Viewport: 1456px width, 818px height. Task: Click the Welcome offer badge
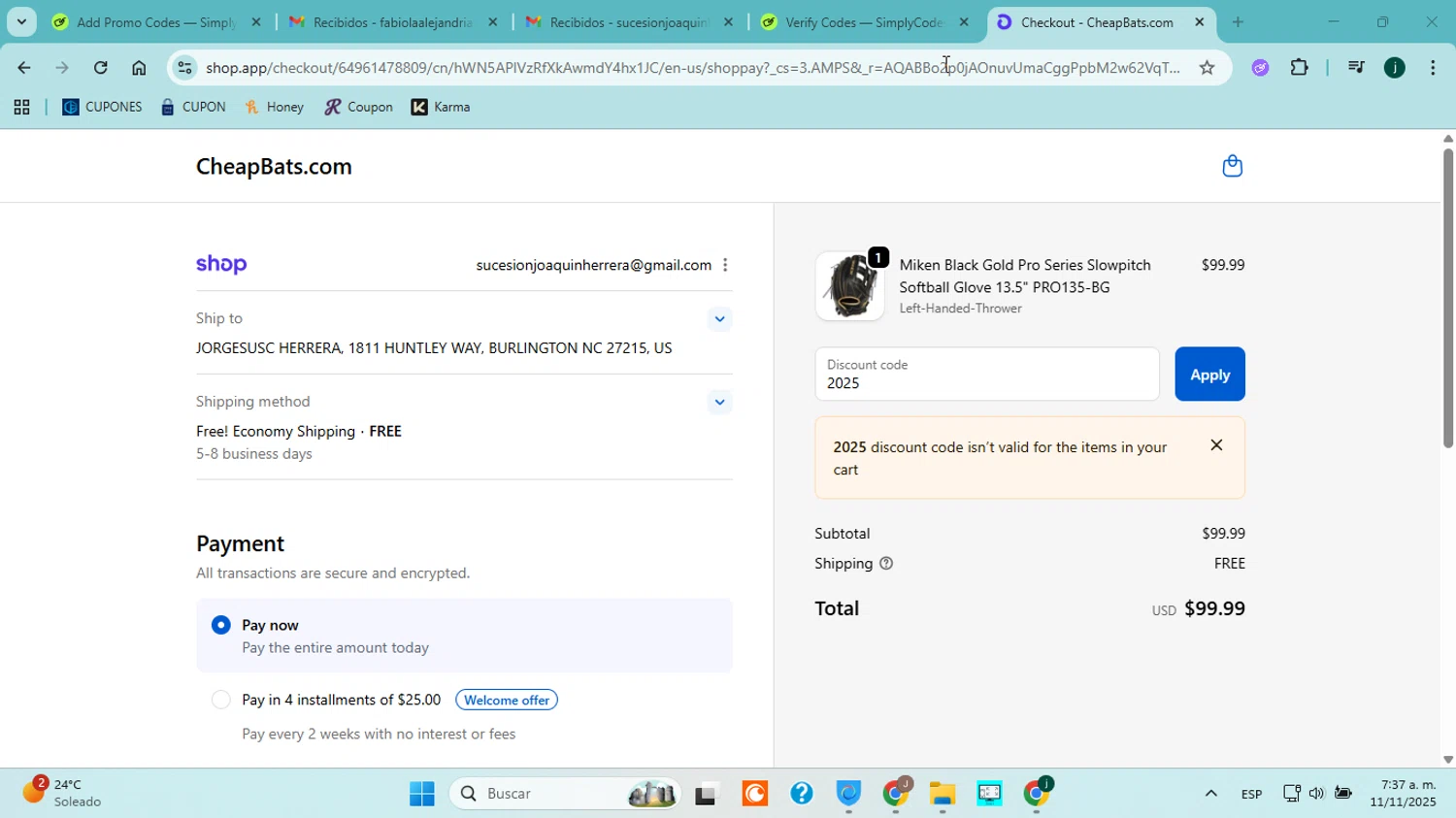click(x=507, y=701)
